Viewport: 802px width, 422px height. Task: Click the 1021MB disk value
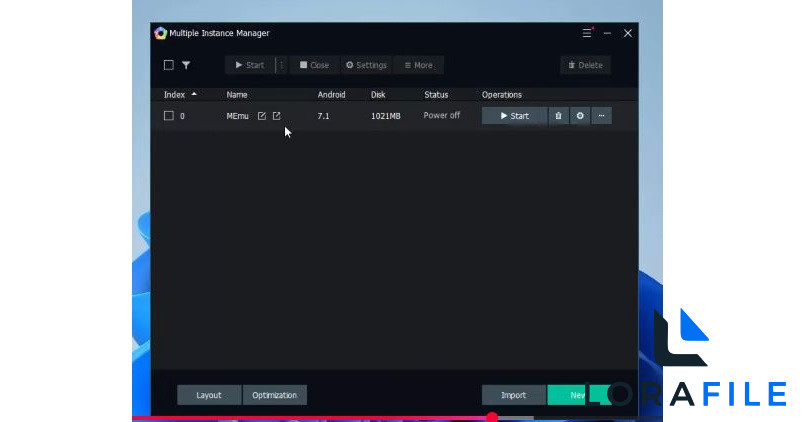click(x=386, y=116)
